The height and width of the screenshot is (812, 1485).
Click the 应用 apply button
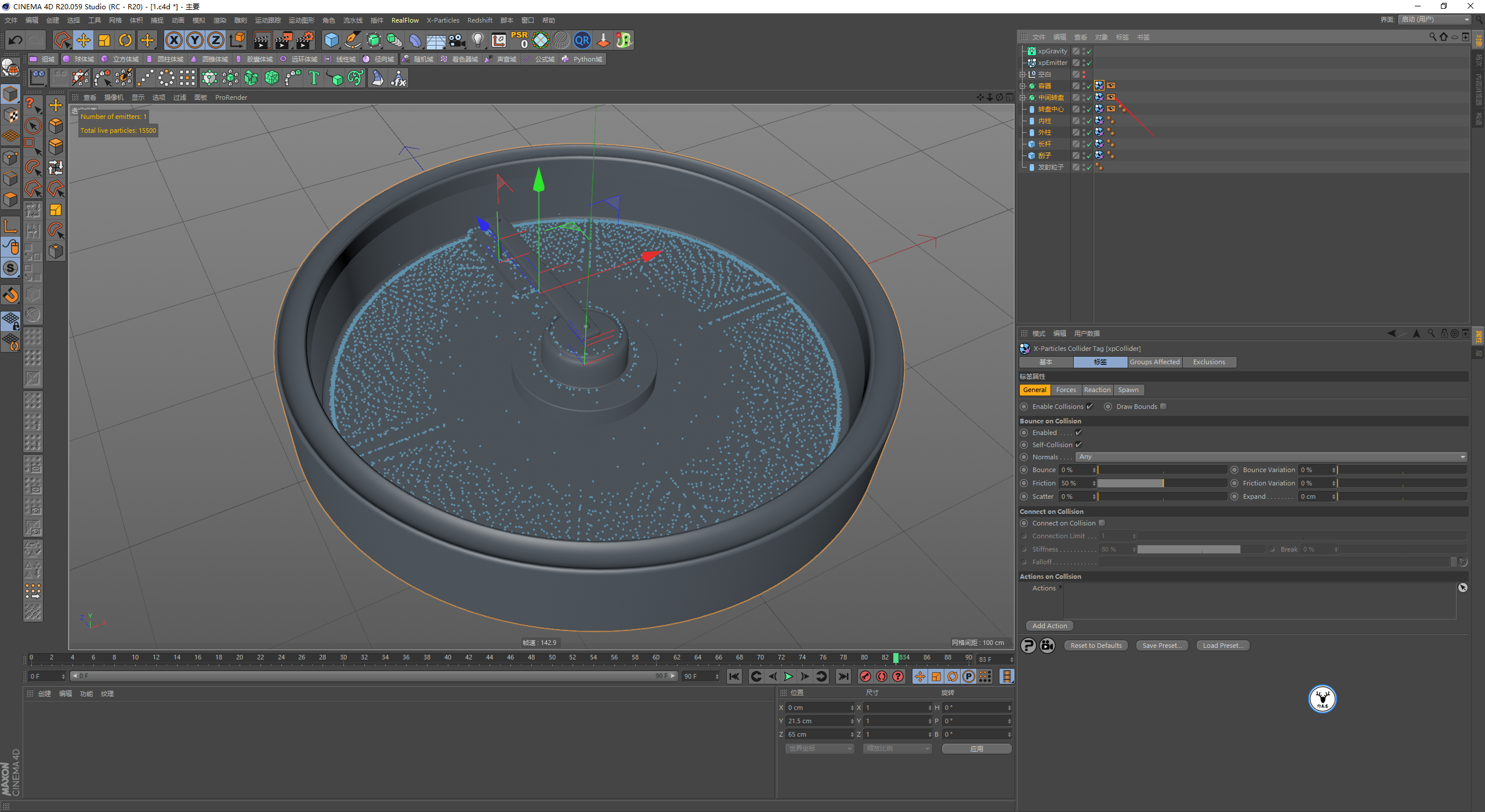click(x=977, y=749)
